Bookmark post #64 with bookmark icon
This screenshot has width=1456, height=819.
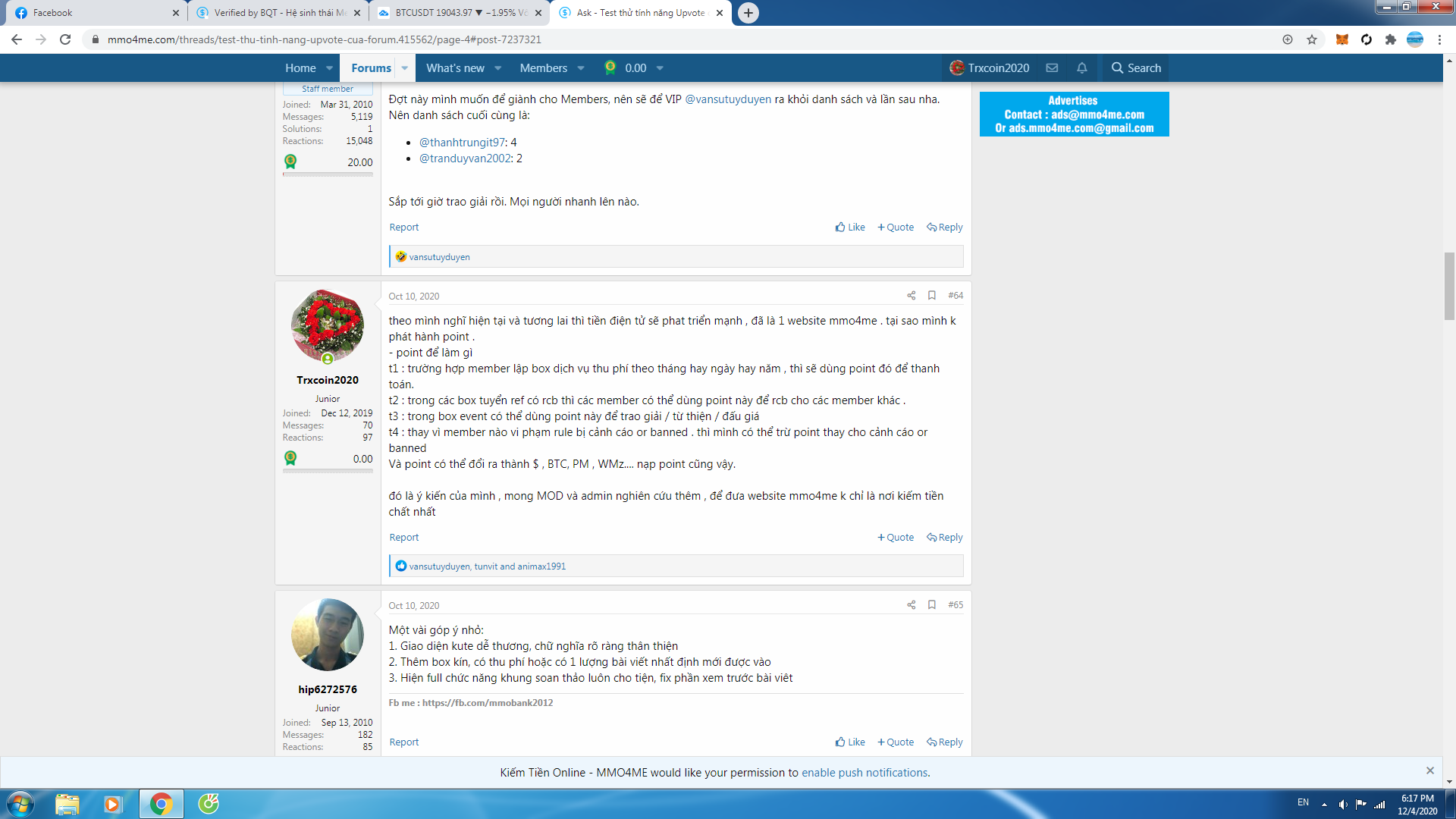(932, 296)
